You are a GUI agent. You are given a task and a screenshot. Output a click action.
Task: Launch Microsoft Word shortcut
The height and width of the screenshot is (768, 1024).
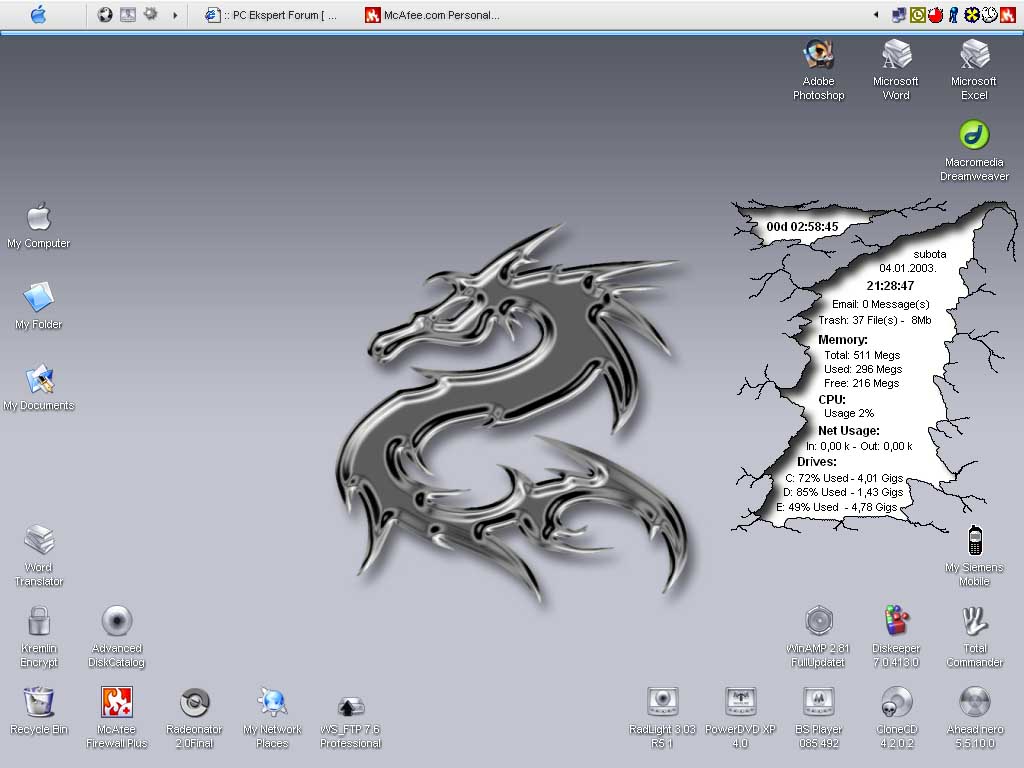[x=896, y=54]
